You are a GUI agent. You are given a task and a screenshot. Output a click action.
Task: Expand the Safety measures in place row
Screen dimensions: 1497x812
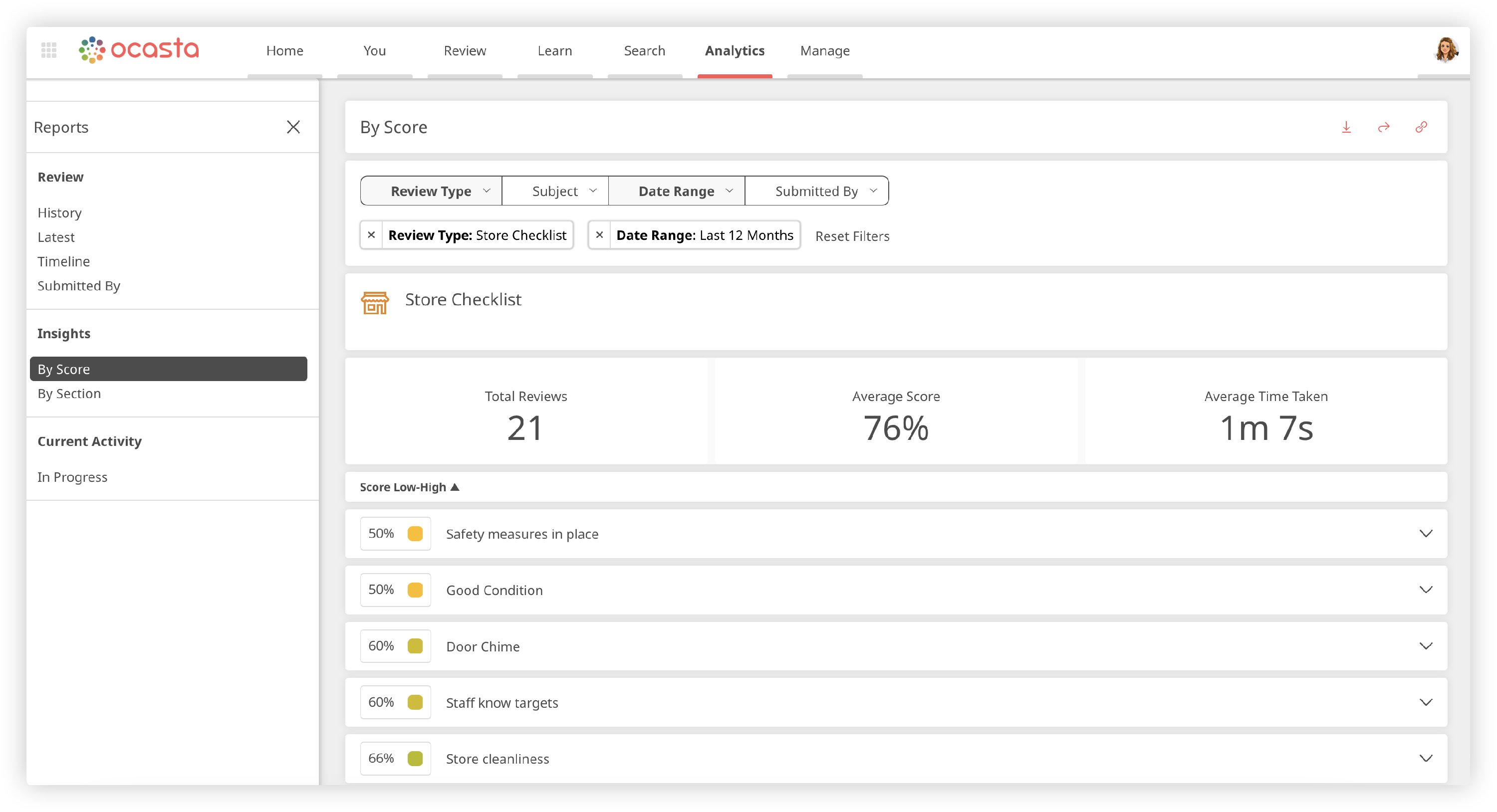pos(1426,534)
